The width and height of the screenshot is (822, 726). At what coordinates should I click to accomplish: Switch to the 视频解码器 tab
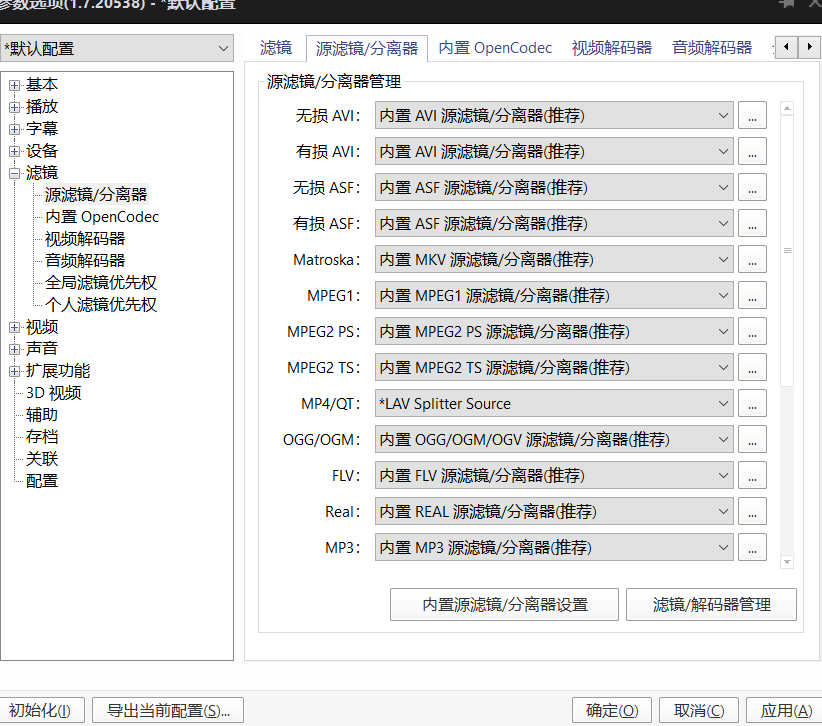612,48
